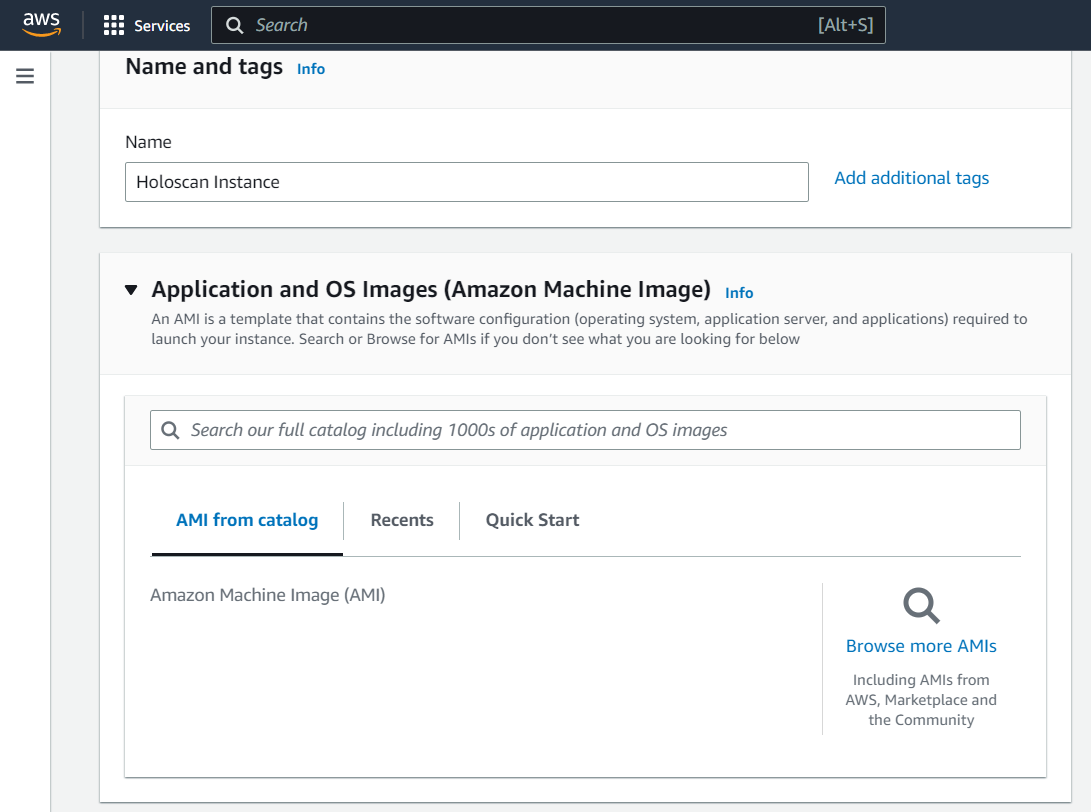
Task: Click the Add additional tags link
Action: tap(911, 178)
